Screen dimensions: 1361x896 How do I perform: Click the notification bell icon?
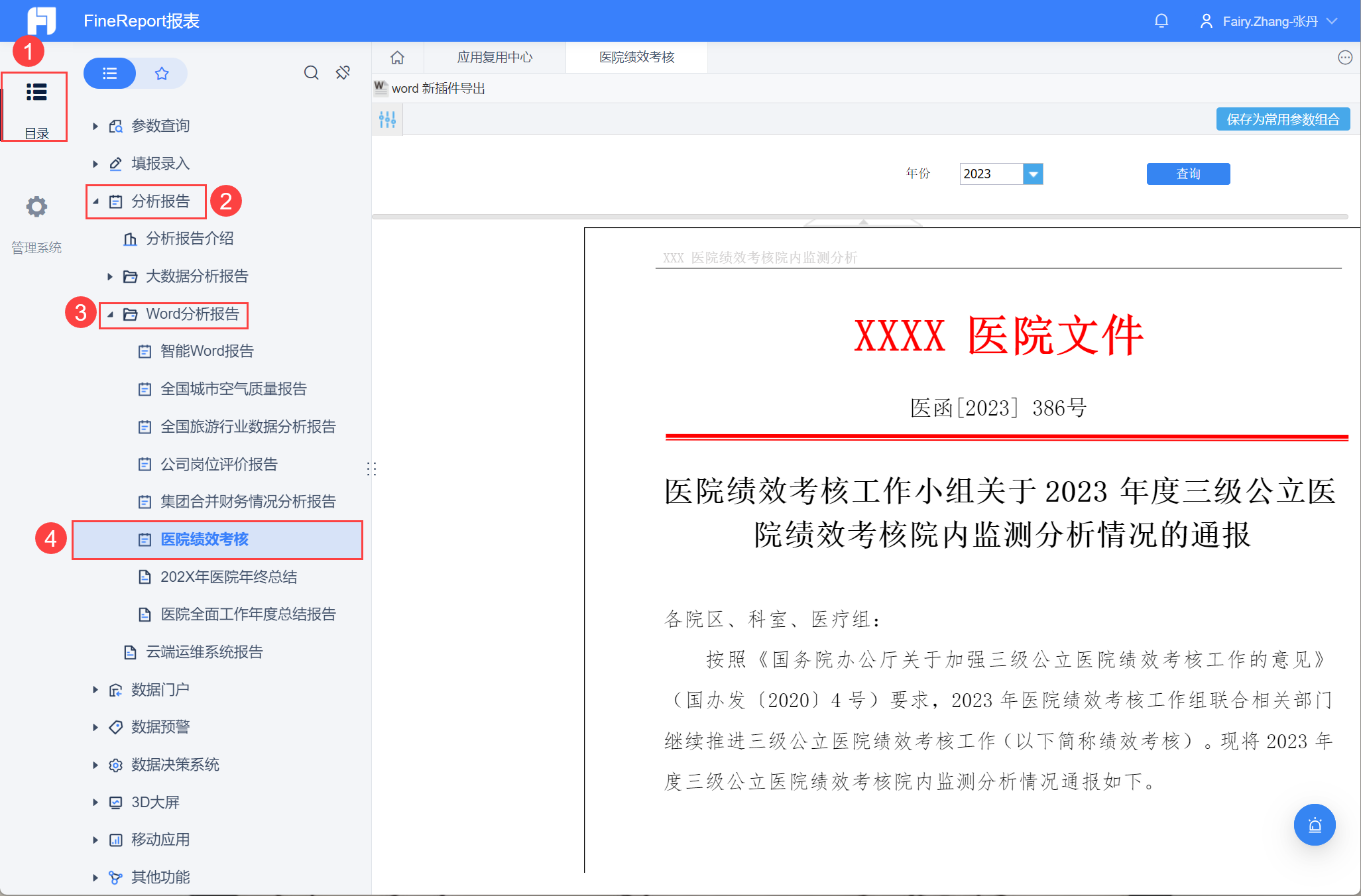pos(1161,21)
